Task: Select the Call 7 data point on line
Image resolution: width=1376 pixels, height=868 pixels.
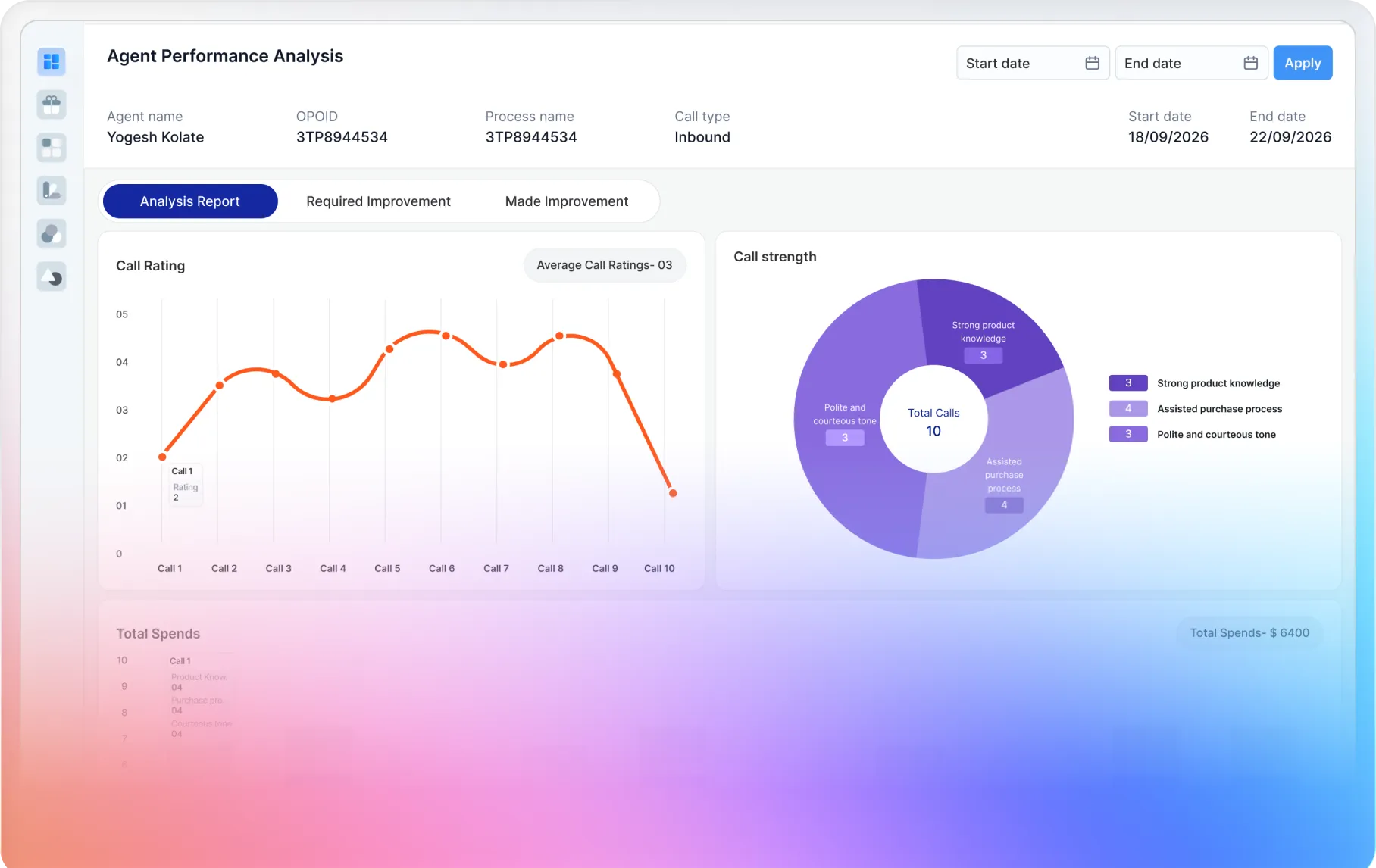Action: [502, 364]
